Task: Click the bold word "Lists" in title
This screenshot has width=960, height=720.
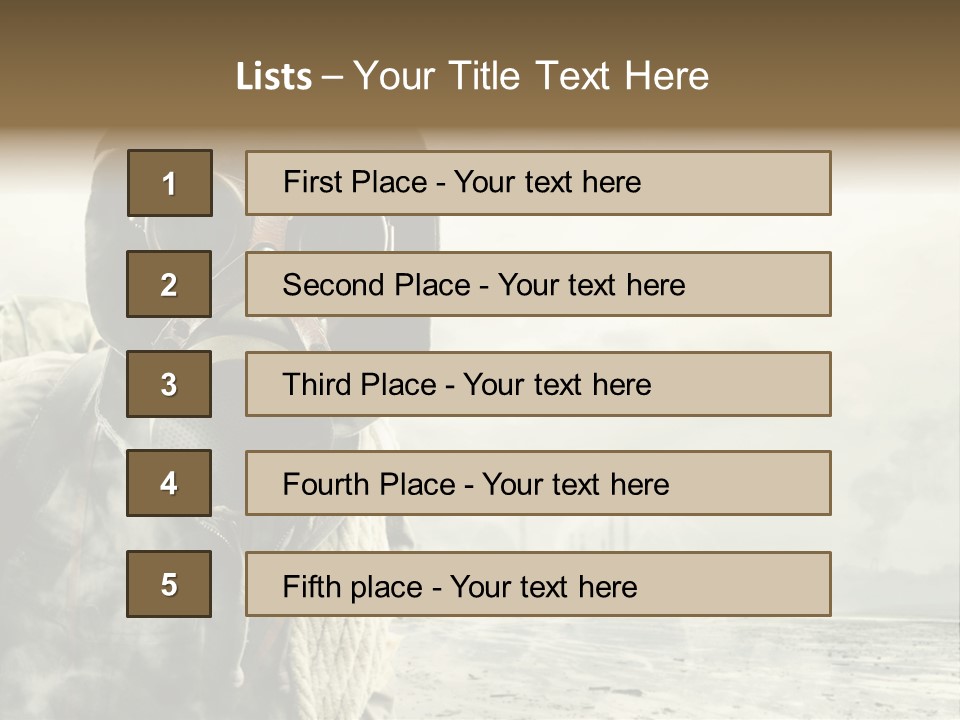Action: 274,76
